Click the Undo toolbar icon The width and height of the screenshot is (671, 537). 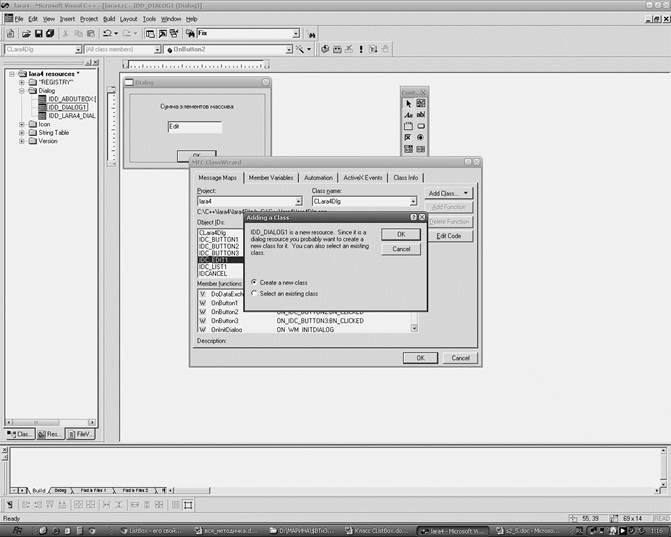tap(107, 33)
